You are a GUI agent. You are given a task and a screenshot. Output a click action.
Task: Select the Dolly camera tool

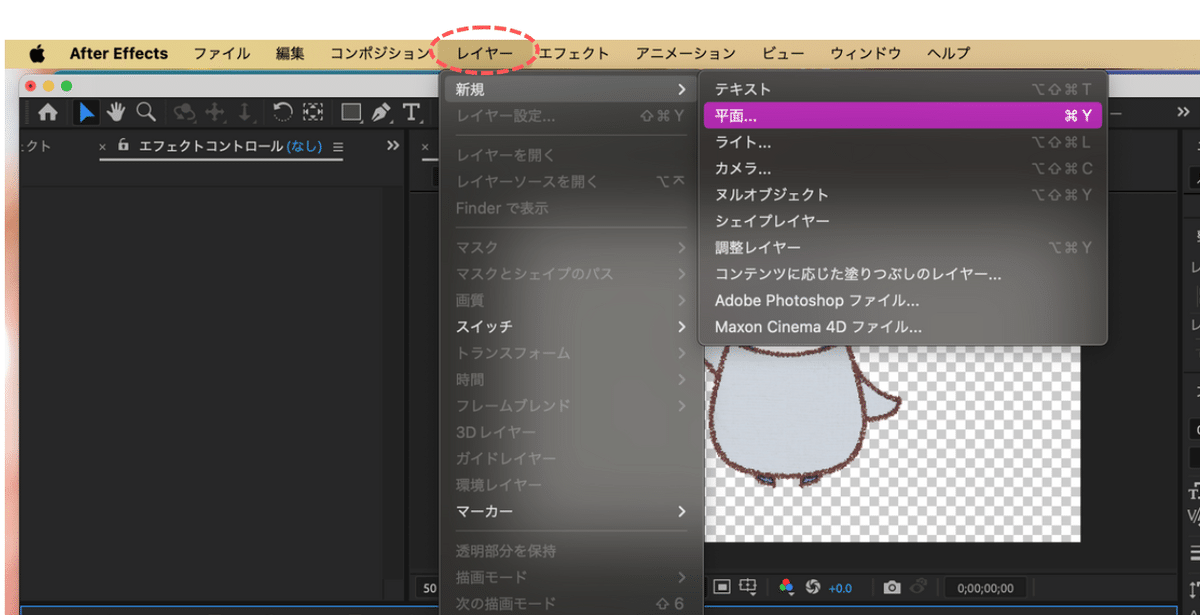pos(243,112)
